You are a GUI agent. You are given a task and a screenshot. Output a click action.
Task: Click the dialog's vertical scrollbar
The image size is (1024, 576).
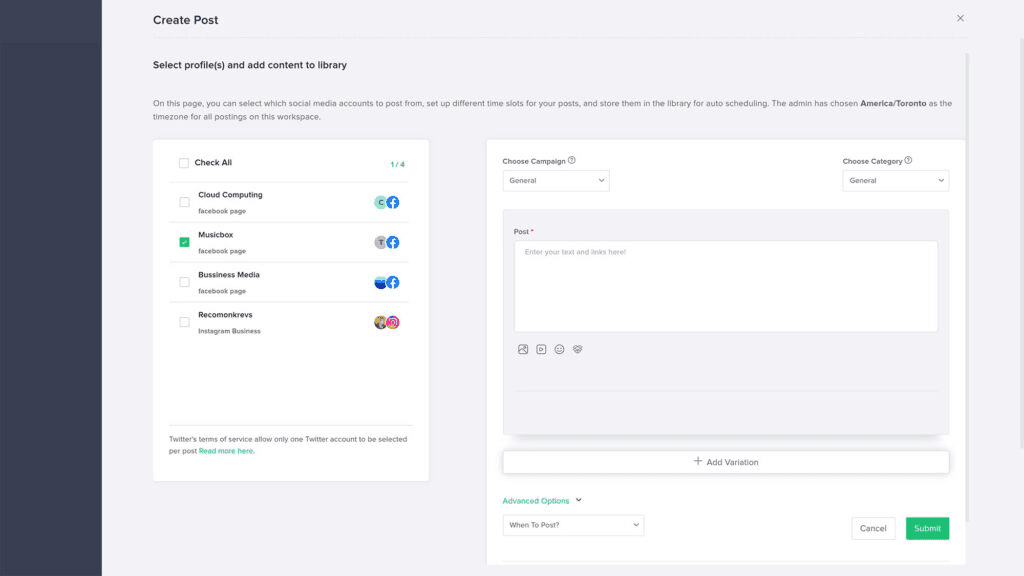point(967,287)
